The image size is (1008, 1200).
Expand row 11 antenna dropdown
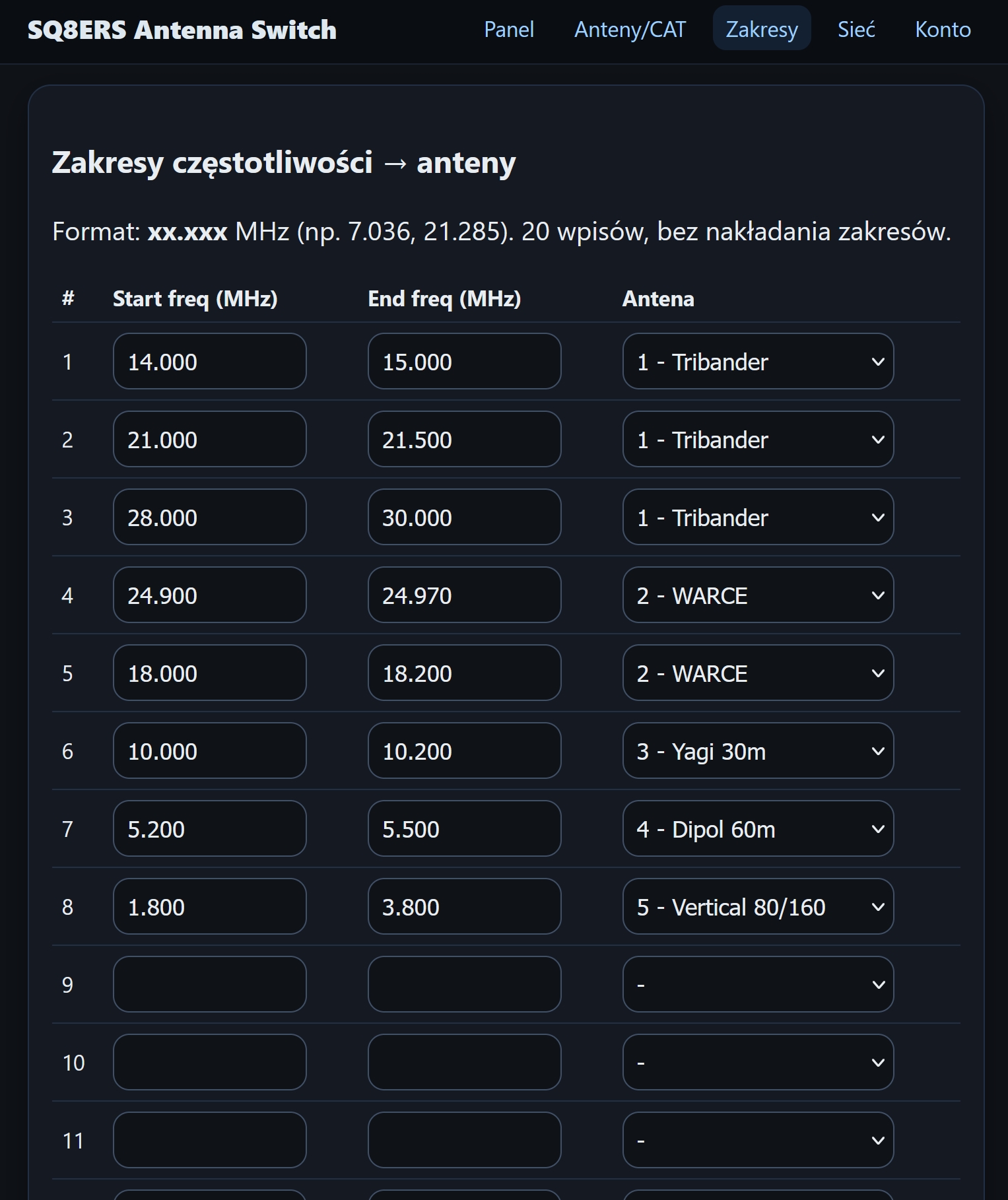(757, 1141)
